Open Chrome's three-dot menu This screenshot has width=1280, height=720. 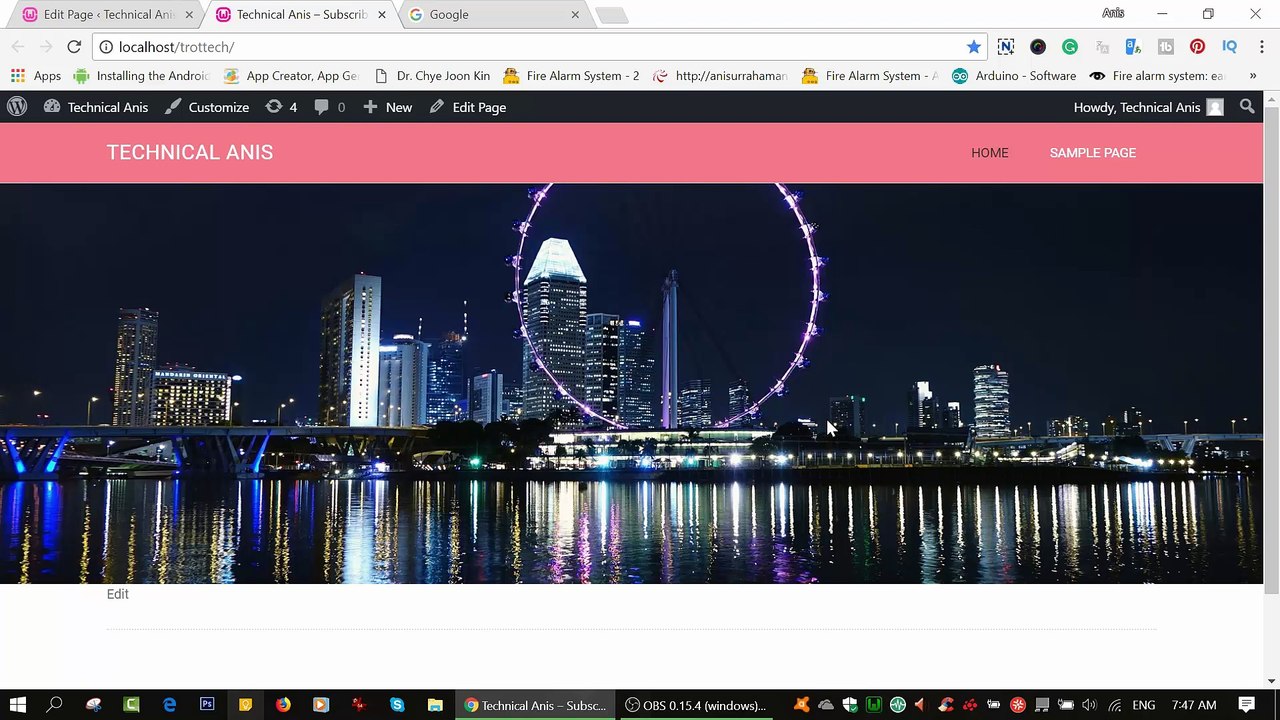1261,47
